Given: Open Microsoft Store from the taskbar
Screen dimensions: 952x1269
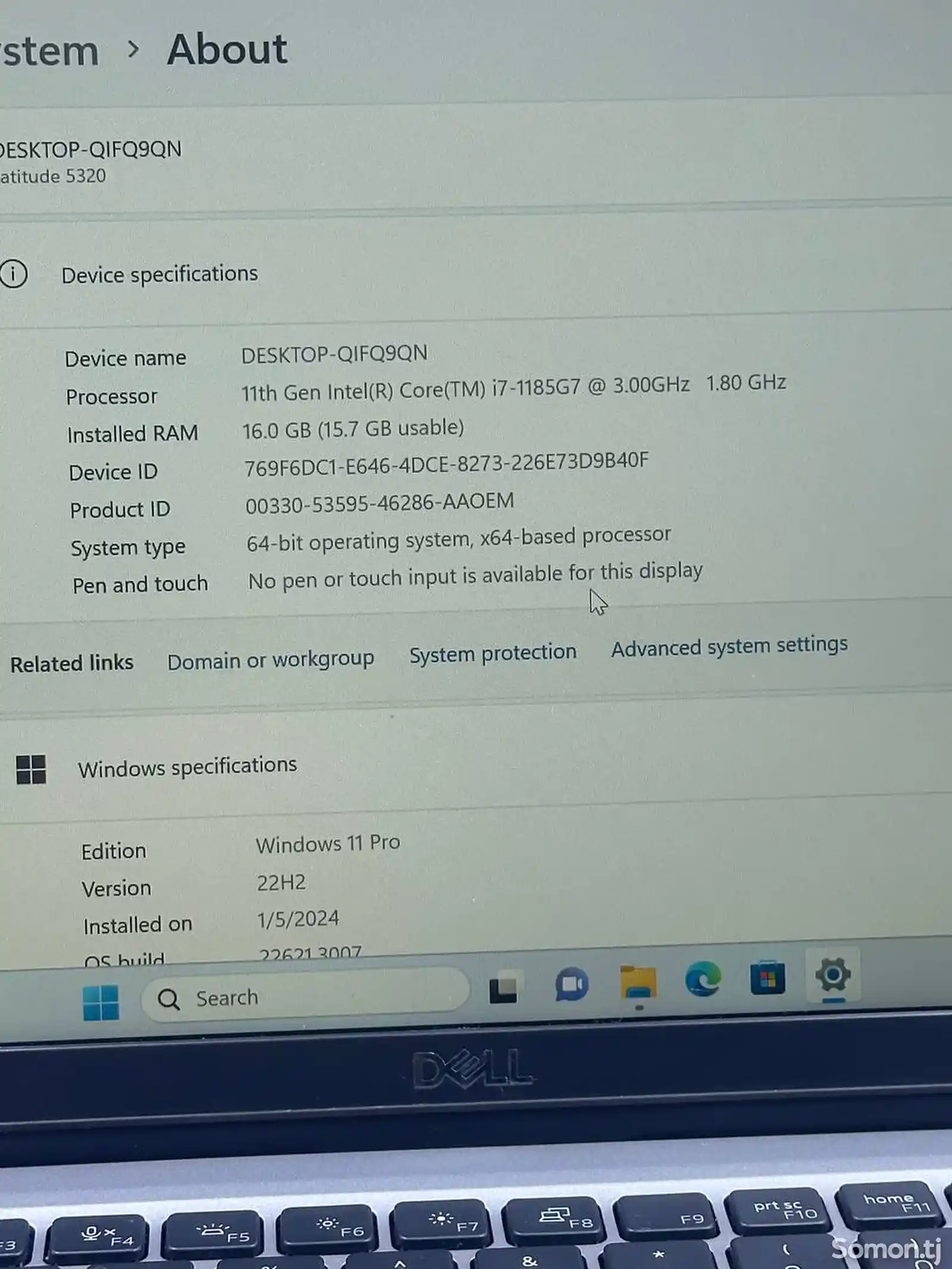Looking at the screenshot, I should click(x=768, y=977).
